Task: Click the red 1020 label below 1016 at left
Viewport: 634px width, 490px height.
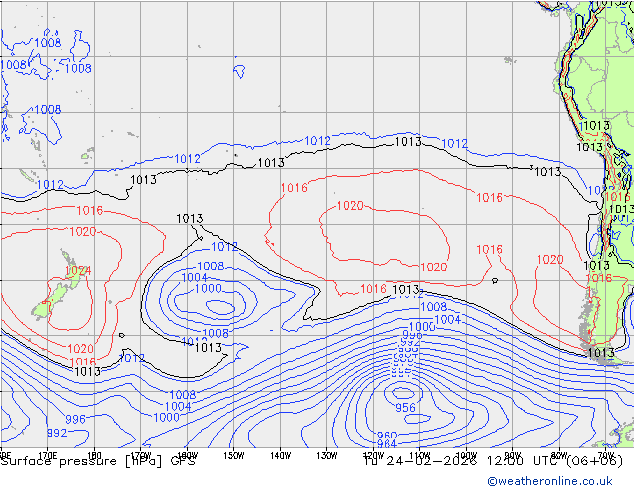Action: point(83,232)
